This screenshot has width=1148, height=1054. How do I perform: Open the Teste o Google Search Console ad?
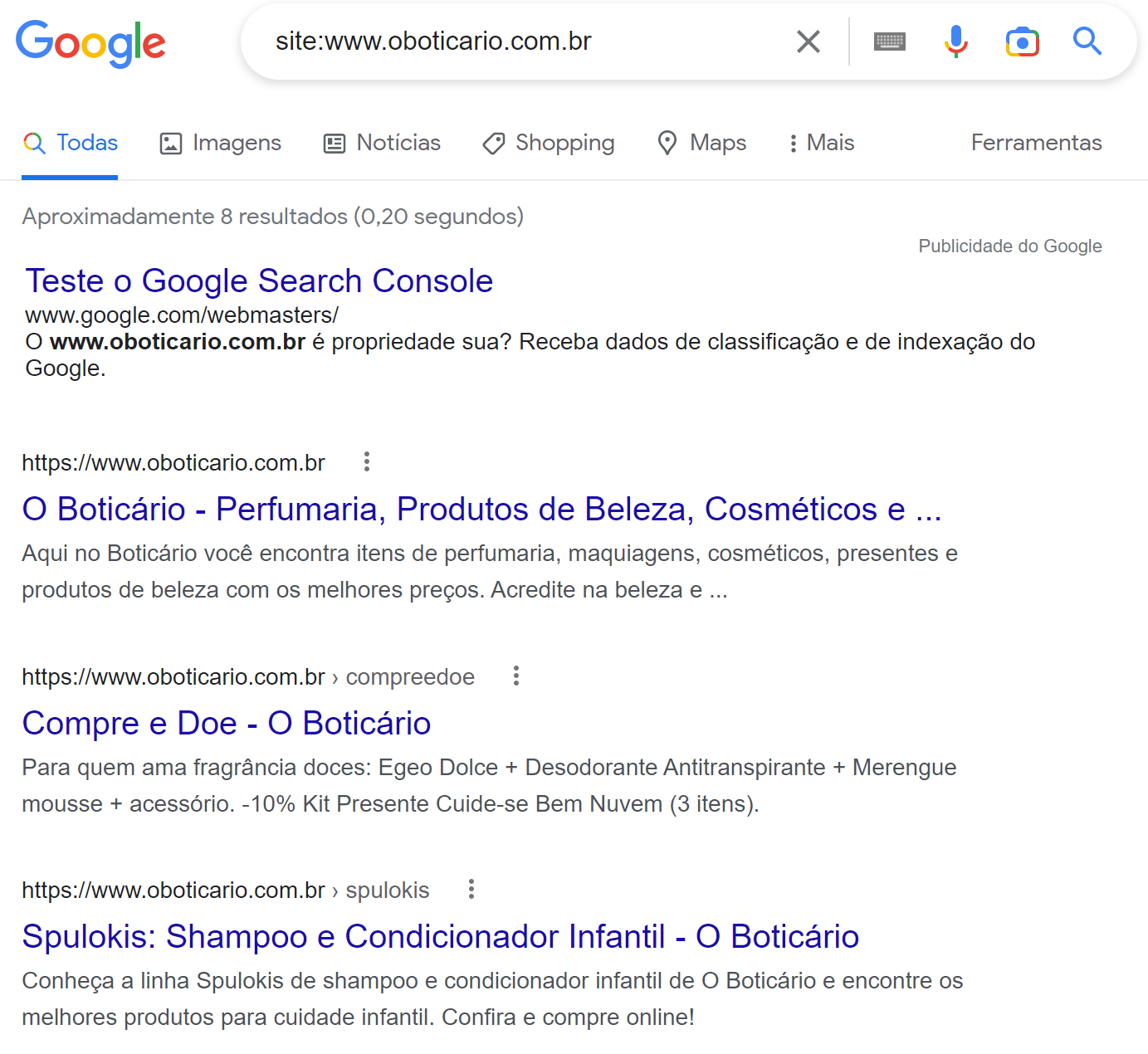(259, 281)
